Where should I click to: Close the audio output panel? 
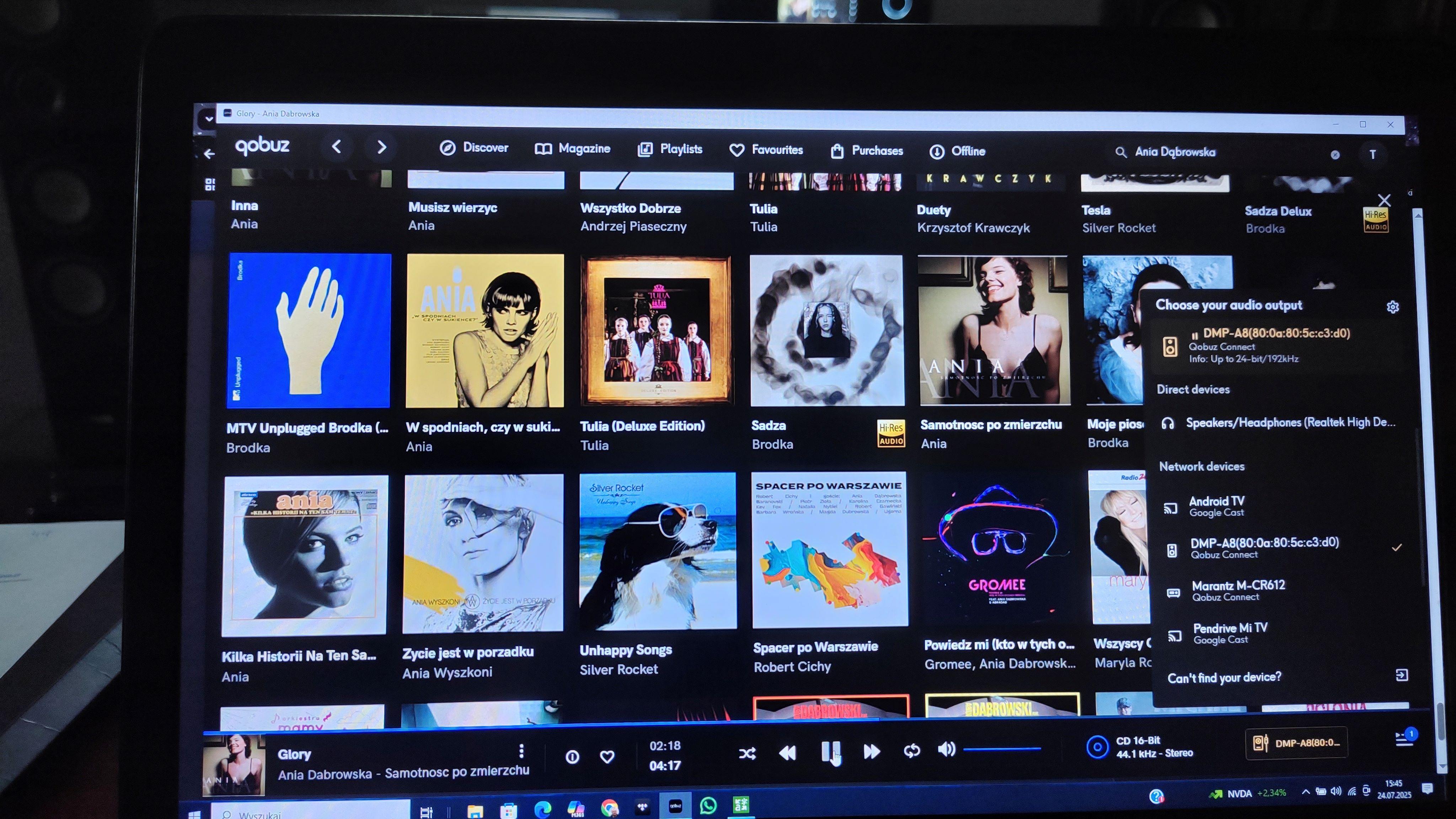(1384, 200)
